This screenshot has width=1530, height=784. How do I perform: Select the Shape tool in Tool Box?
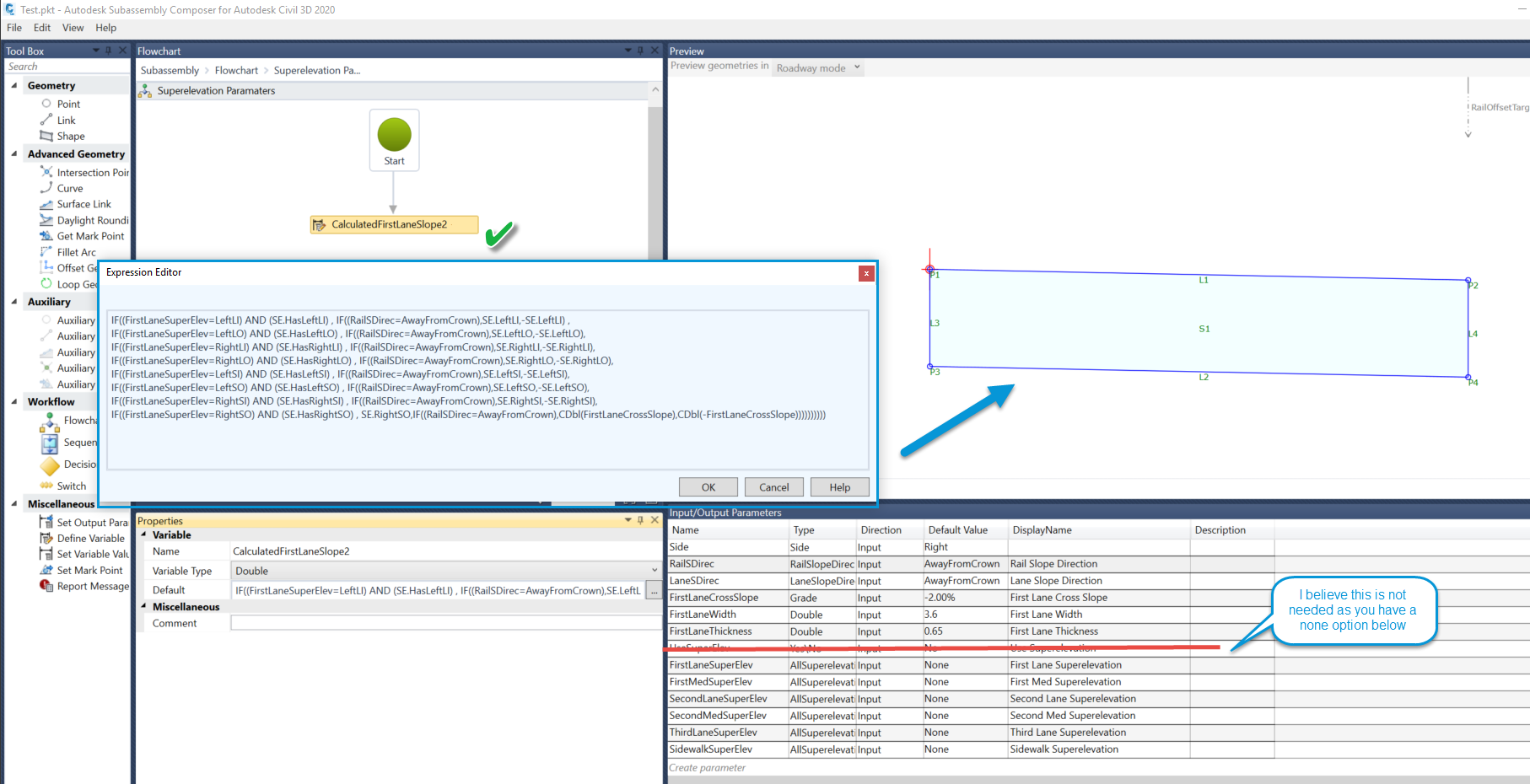point(70,136)
